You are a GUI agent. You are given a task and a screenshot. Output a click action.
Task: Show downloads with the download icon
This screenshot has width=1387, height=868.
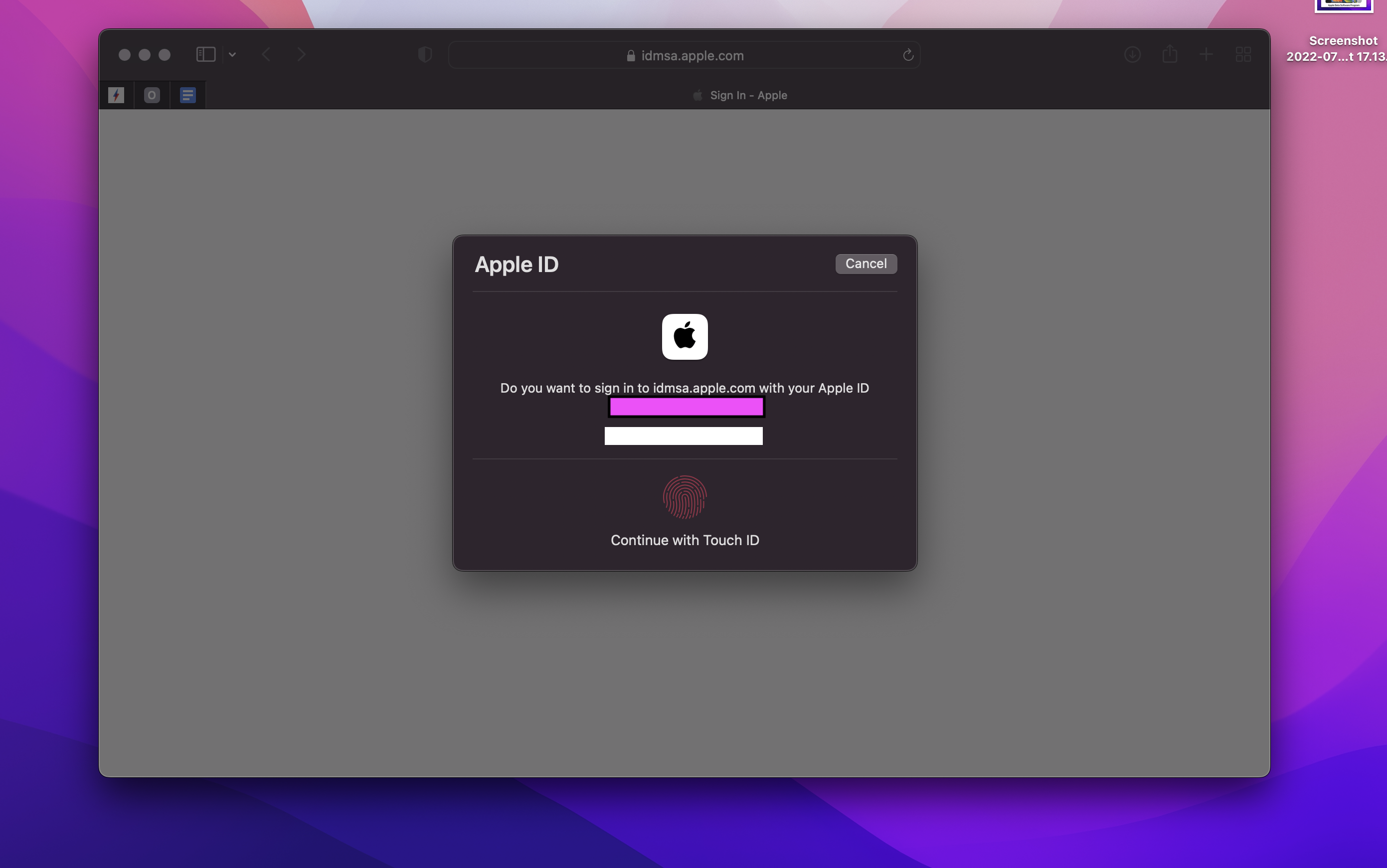tap(1132, 54)
